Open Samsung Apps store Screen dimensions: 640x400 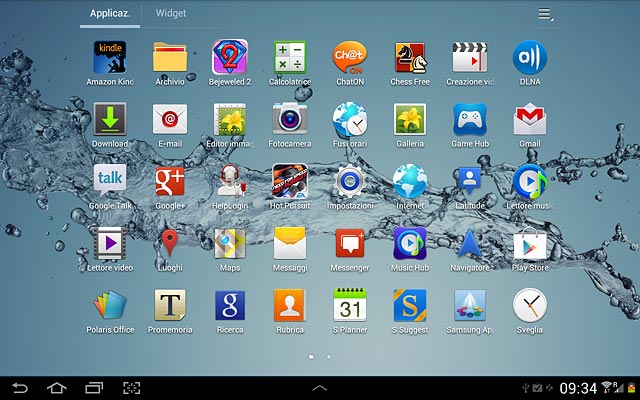(470, 311)
